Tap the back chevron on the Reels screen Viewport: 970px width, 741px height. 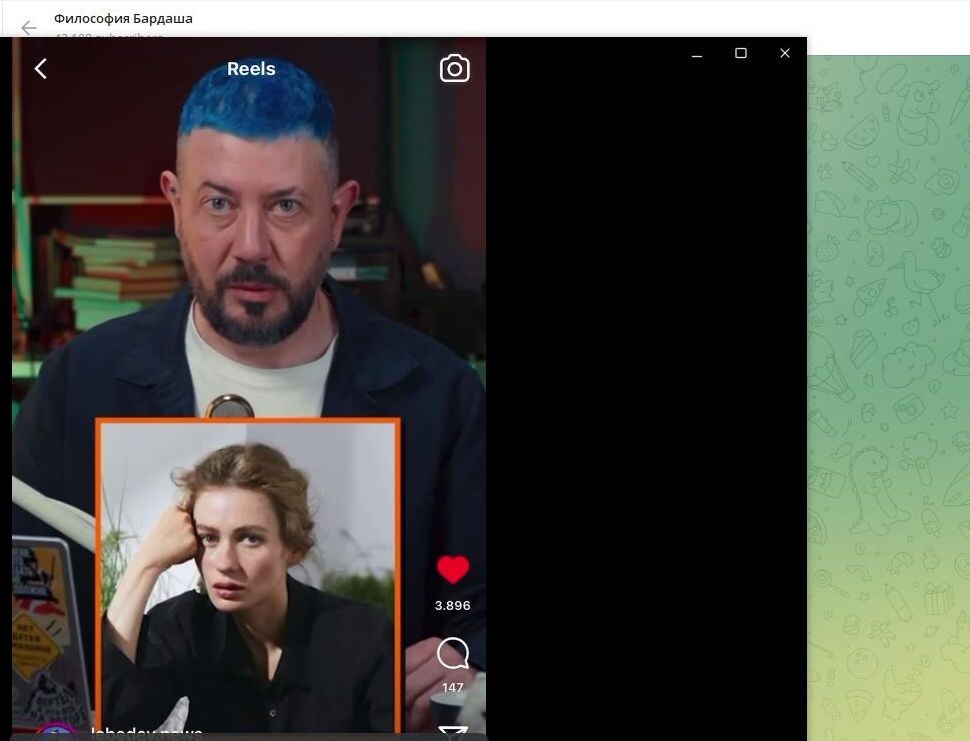coord(40,68)
